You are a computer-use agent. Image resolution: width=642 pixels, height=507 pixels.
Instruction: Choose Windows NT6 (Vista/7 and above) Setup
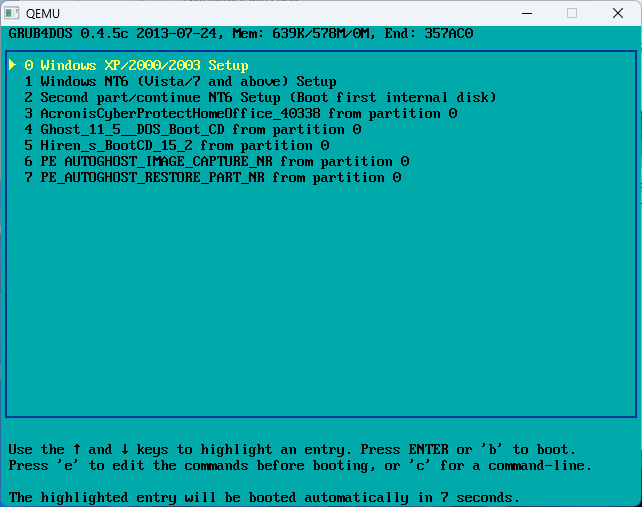pyautogui.click(x=180, y=81)
